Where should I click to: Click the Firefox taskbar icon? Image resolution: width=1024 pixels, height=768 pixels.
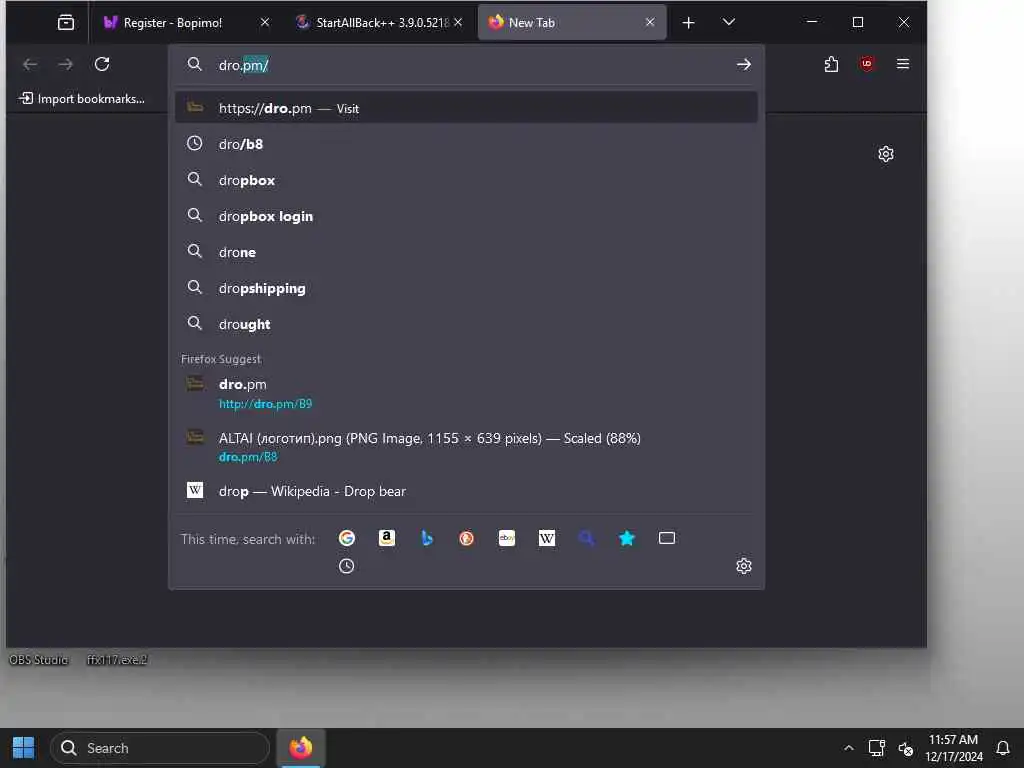point(301,748)
